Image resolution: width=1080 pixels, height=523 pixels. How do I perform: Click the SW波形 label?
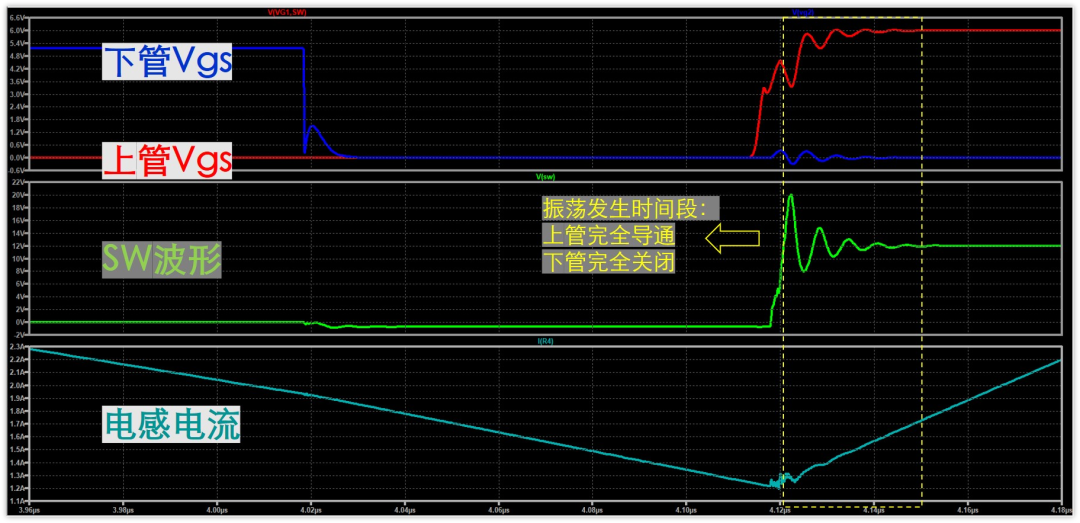pos(162,260)
